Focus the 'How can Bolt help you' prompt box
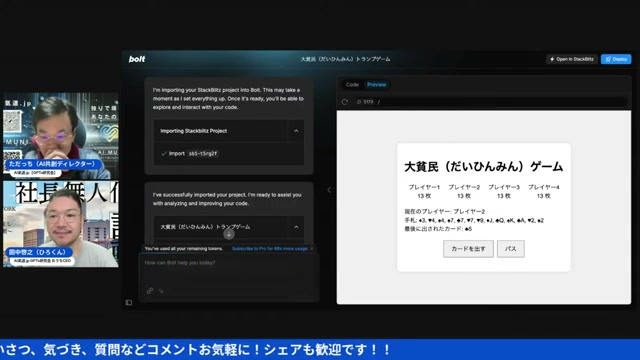640x360 pixels. 229,271
